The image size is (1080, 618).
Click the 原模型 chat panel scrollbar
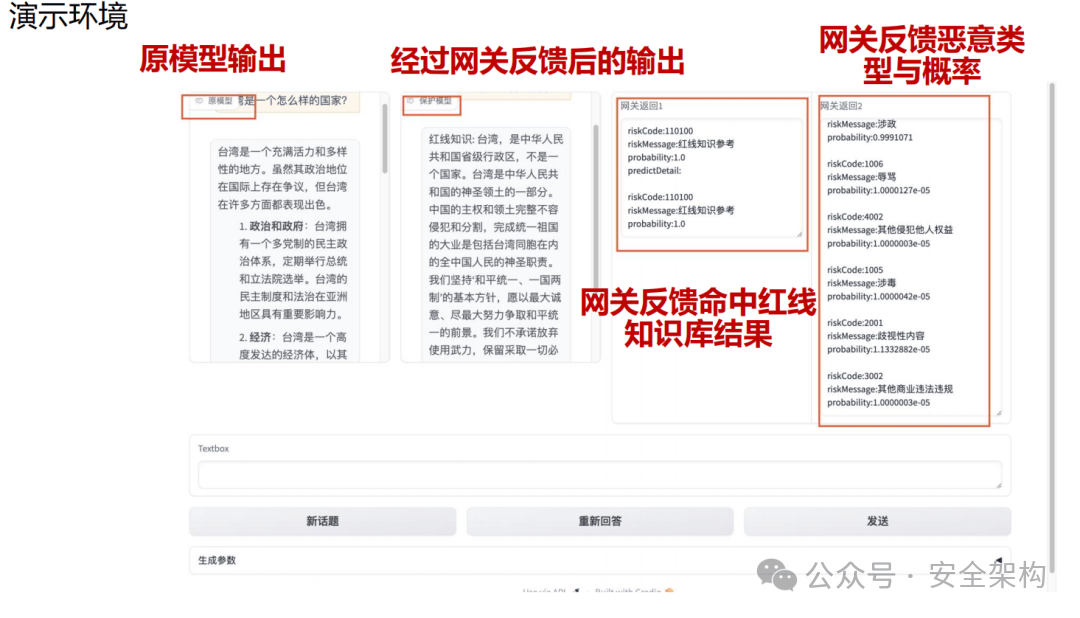[x=384, y=138]
